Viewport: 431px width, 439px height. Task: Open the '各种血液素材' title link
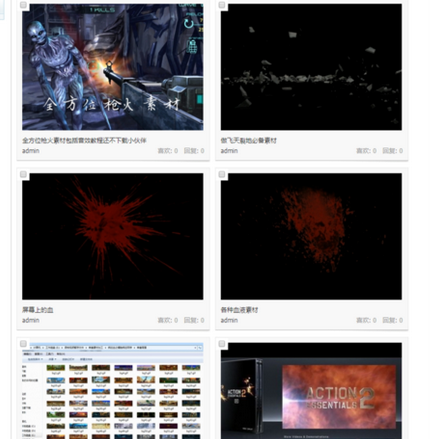239,310
